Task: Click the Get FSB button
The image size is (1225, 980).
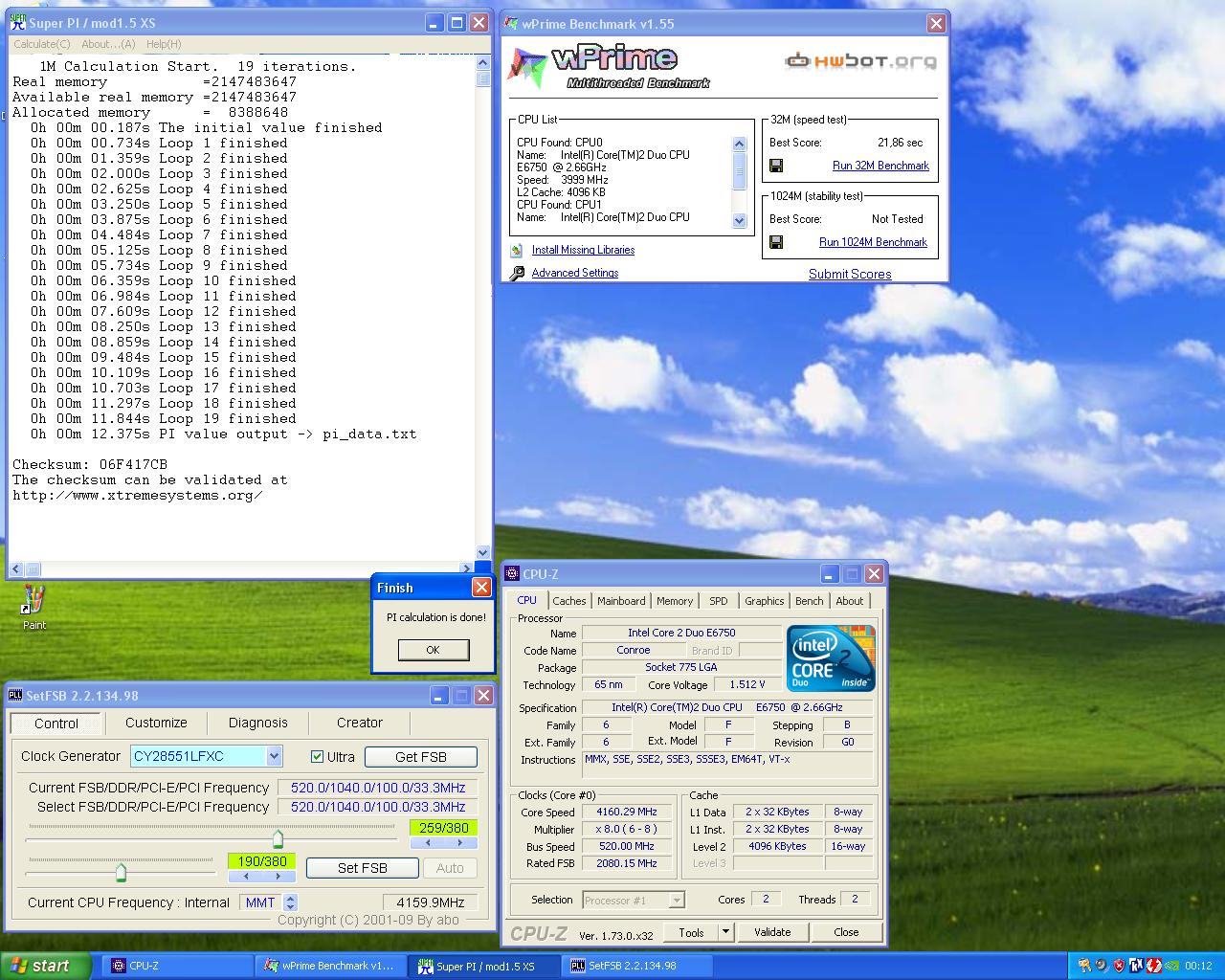Action: tap(420, 757)
